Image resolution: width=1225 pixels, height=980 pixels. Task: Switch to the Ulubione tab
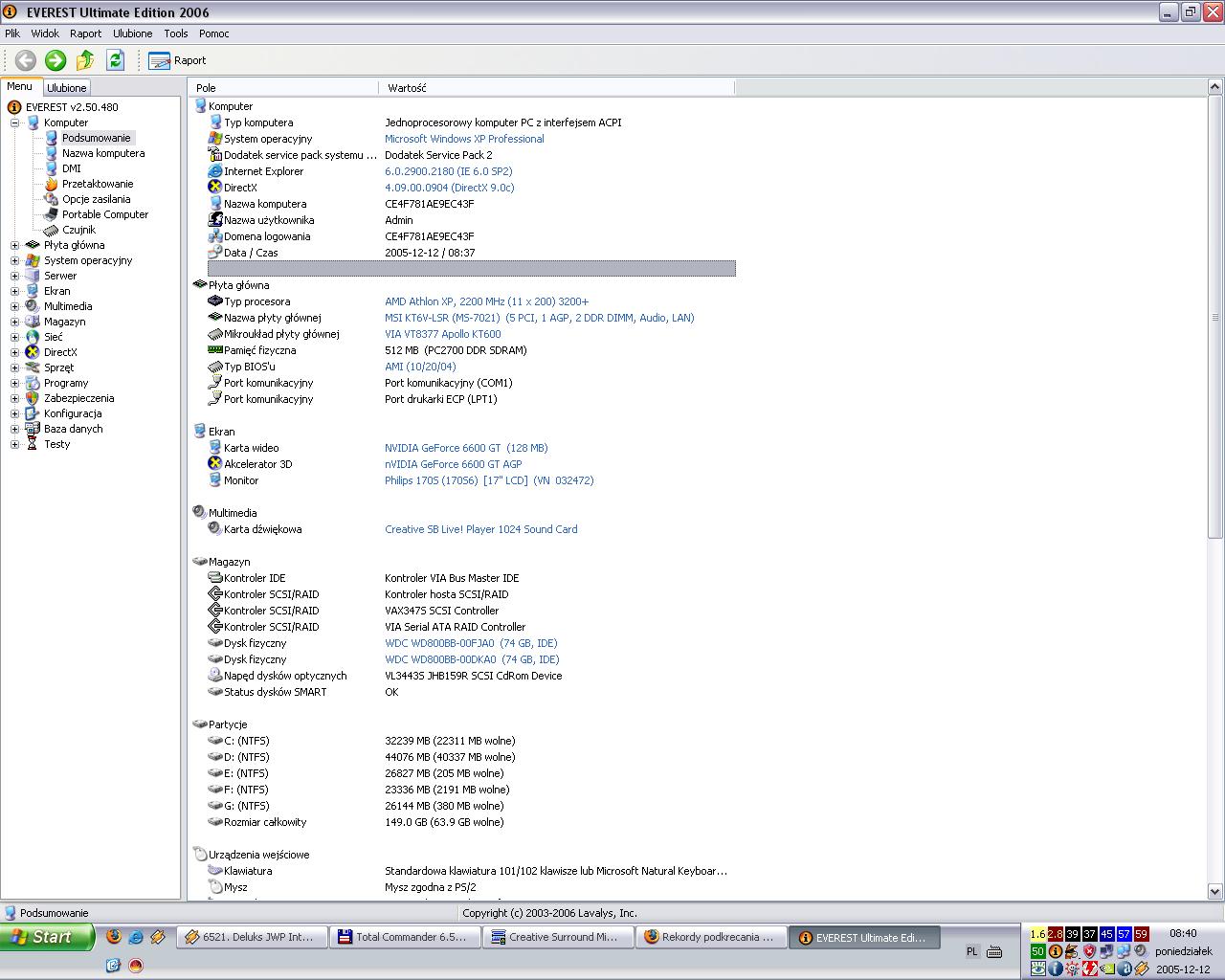(67, 88)
